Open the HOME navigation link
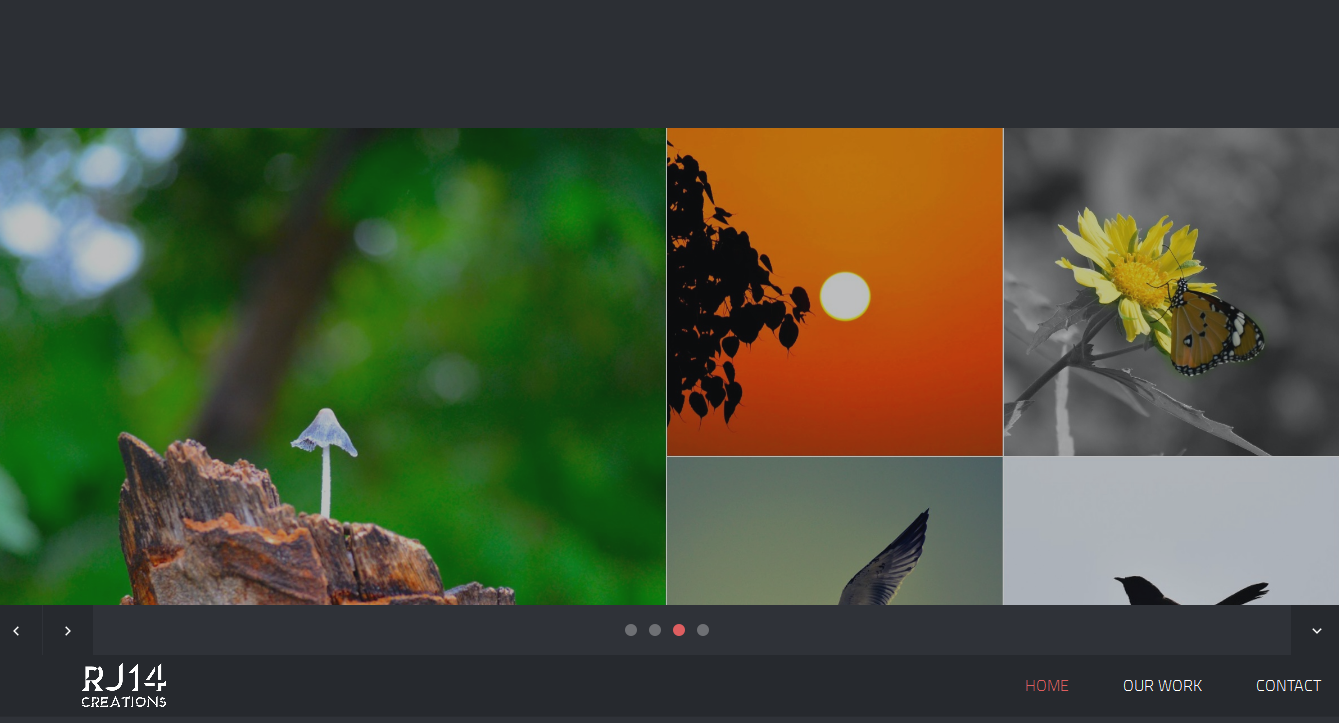The width and height of the screenshot is (1339, 723). (1046, 686)
